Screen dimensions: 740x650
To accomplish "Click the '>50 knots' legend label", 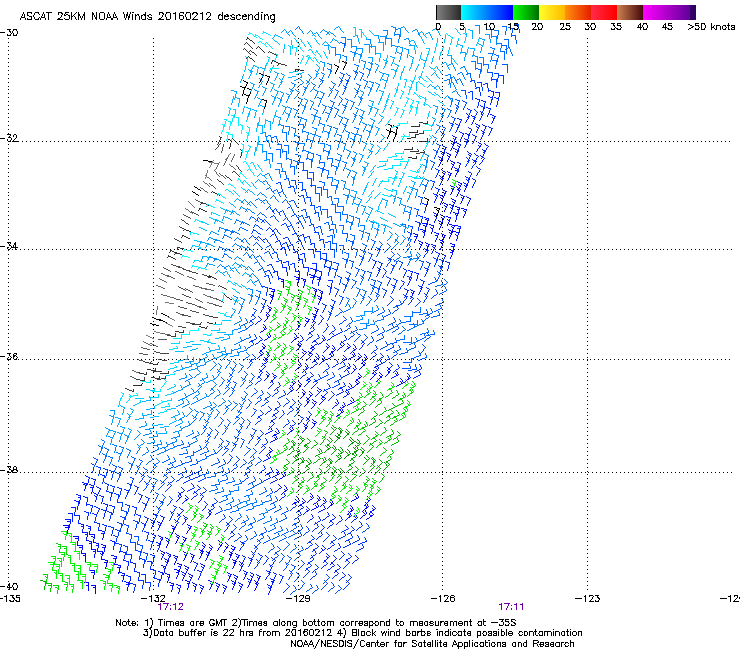I will coord(711,27).
